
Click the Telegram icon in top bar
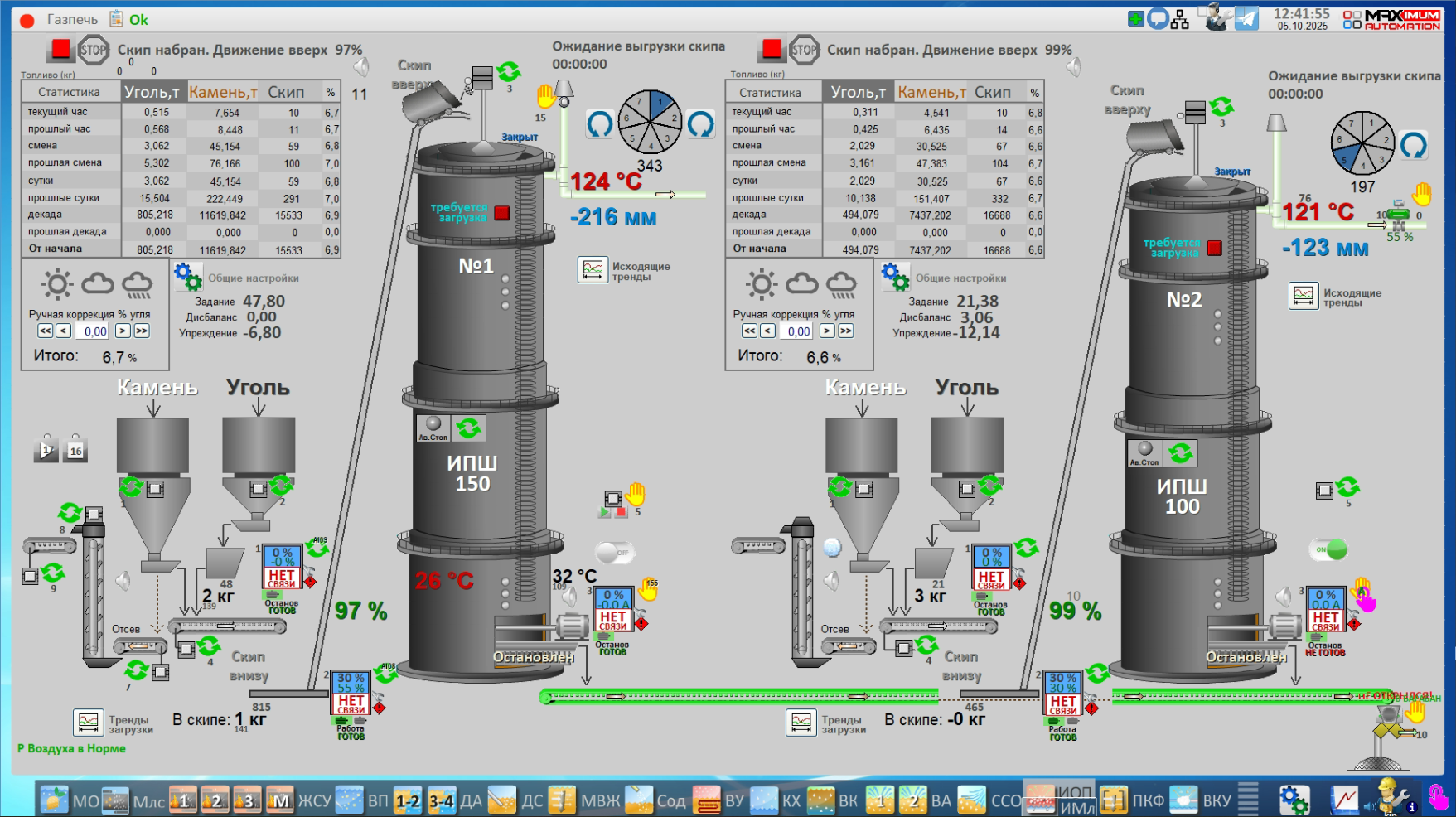pyautogui.click(x=1246, y=18)
